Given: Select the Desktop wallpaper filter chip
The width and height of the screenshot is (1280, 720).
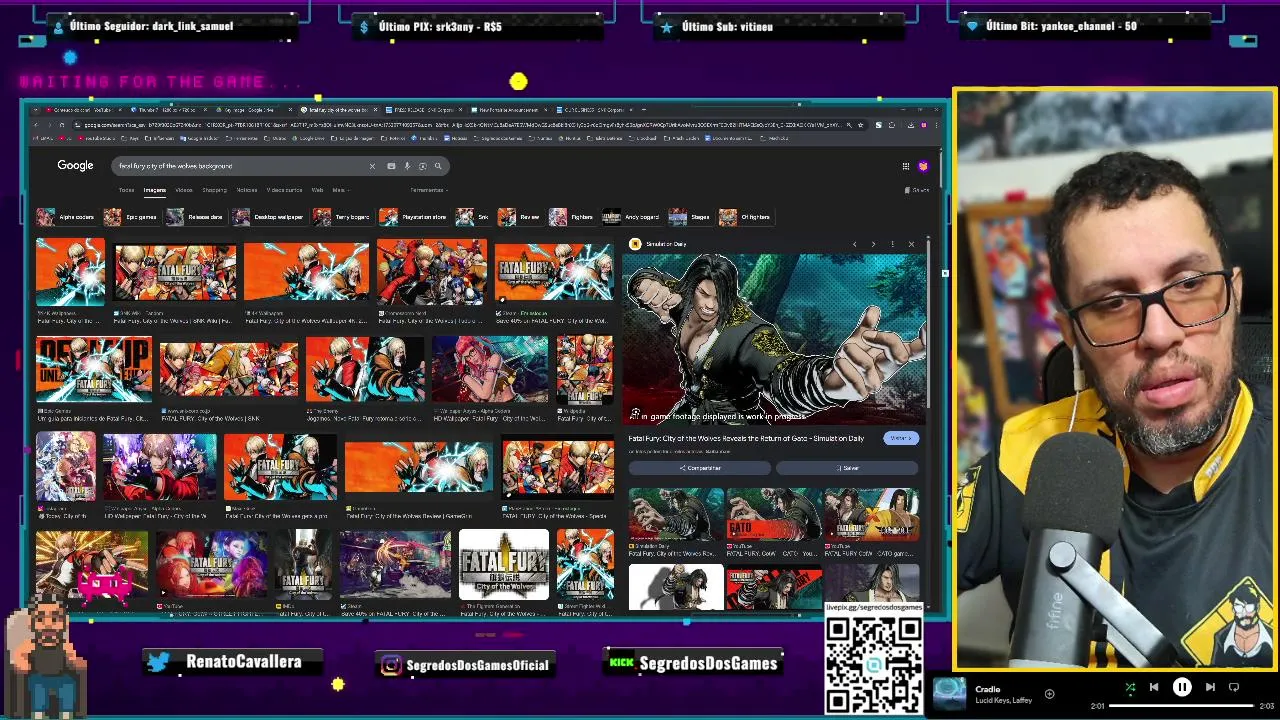Looking at the screenshot, I should point(269,217).
